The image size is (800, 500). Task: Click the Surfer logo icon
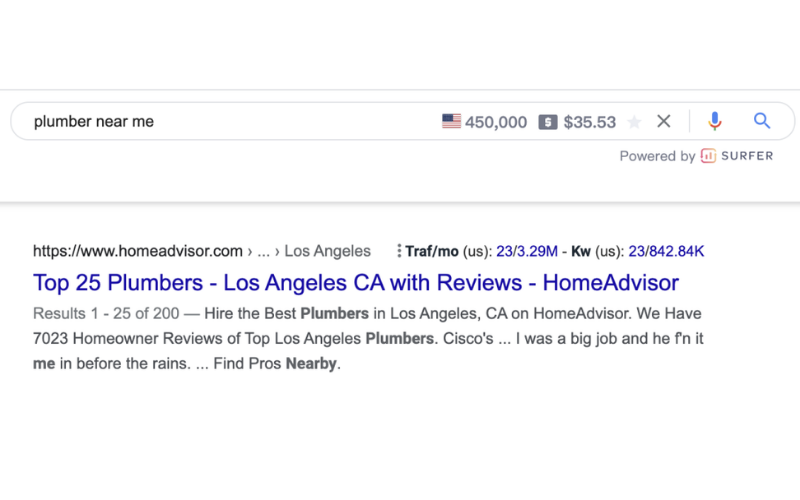[x=708, y=156]
